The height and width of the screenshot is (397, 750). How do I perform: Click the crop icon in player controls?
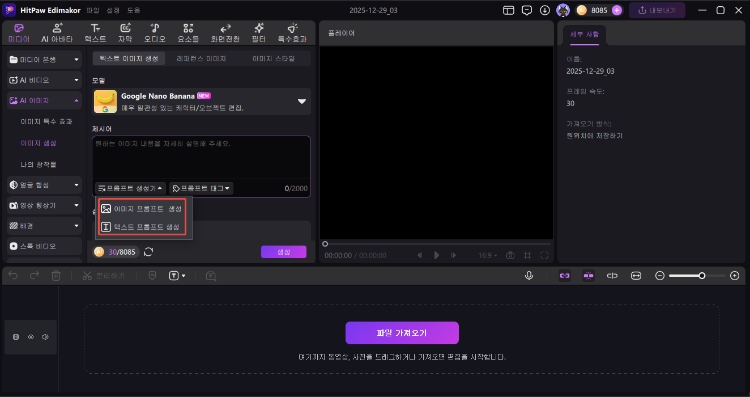coord(527,255)
